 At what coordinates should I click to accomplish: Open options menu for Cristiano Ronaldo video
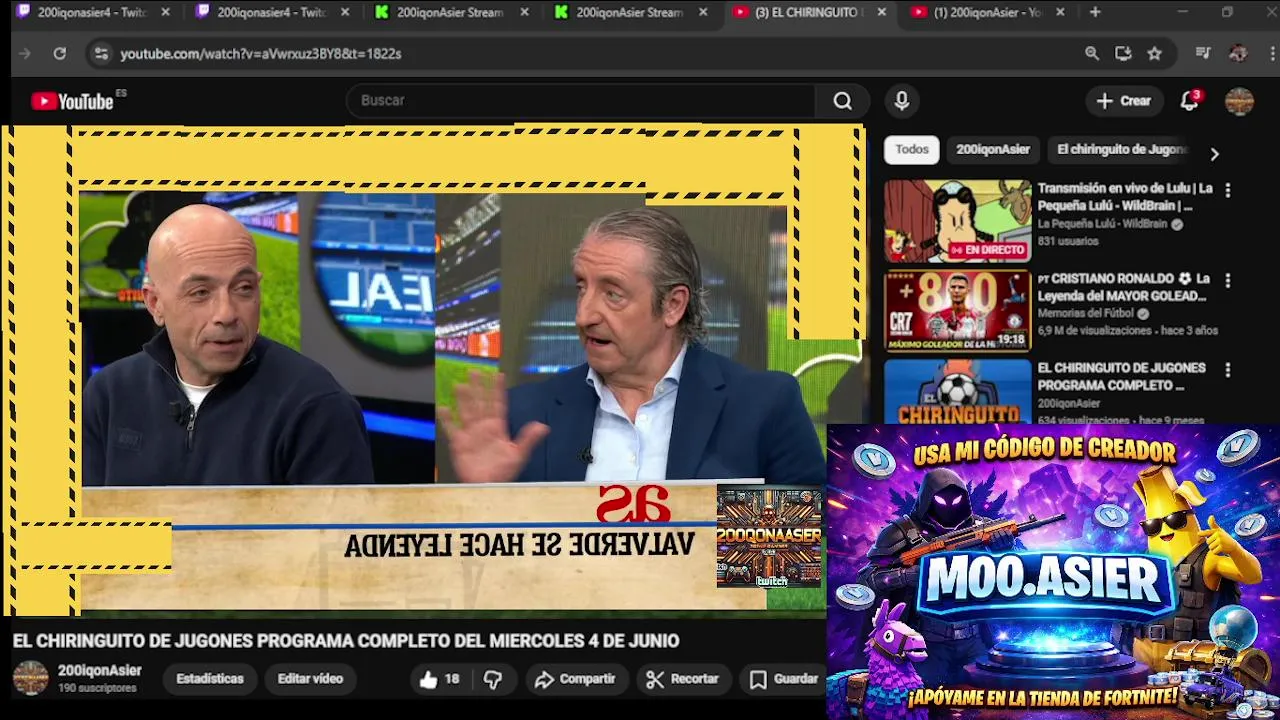(1228, 281)
